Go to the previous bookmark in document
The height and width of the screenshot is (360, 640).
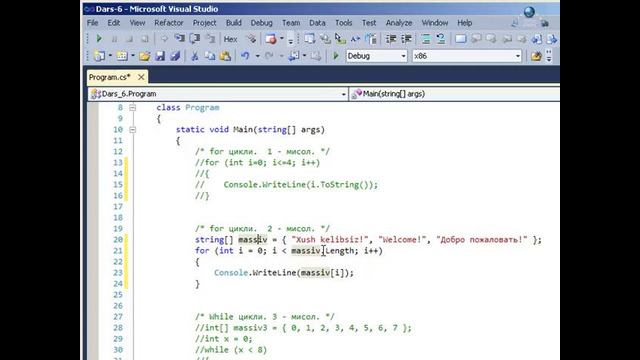pos(537,39)
